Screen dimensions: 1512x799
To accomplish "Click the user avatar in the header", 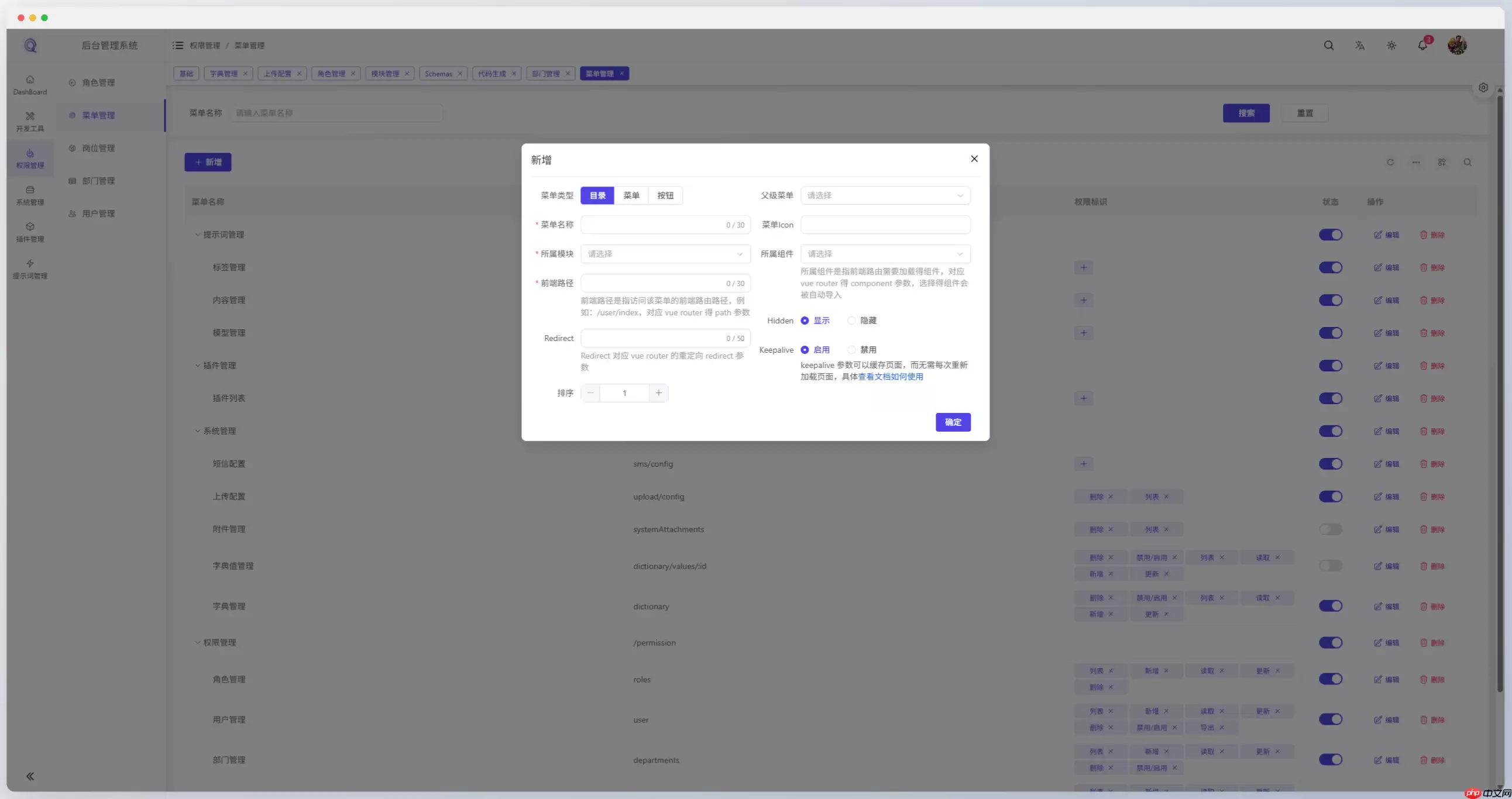I will pyautogui.click(x=1457, y=45).
